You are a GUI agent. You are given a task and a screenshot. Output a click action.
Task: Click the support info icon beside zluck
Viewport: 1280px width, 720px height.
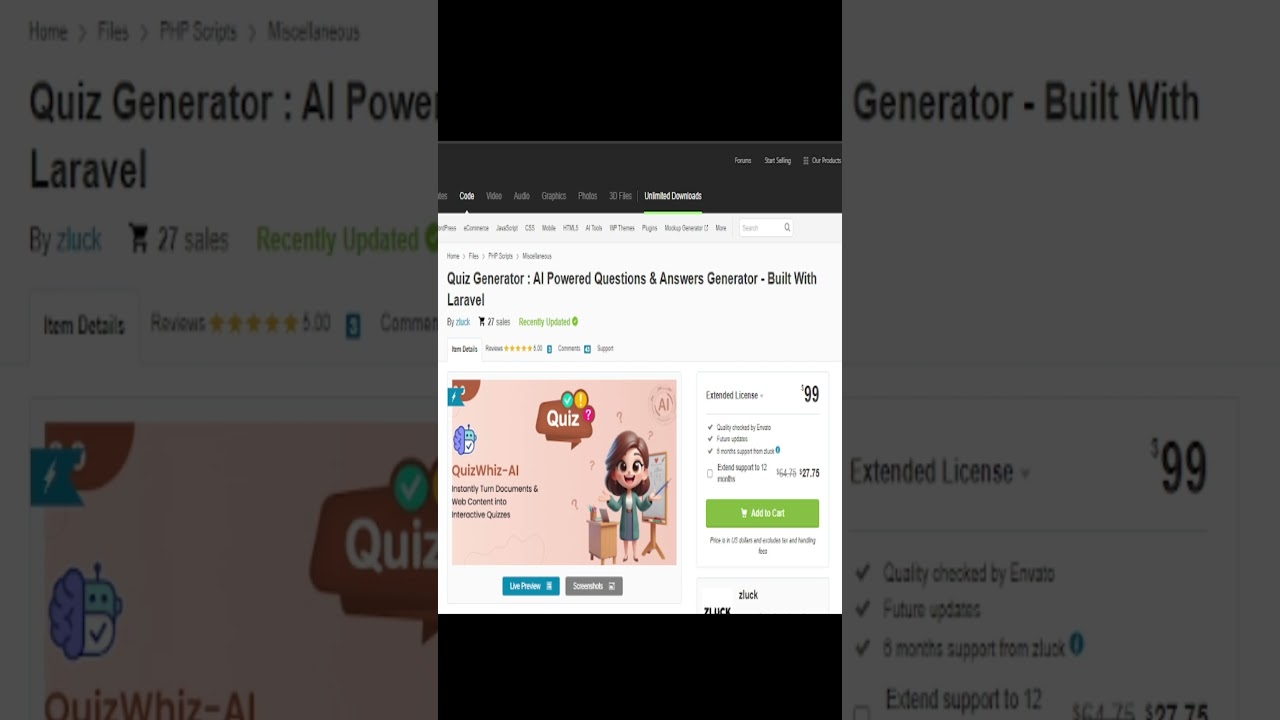point(778,450)
